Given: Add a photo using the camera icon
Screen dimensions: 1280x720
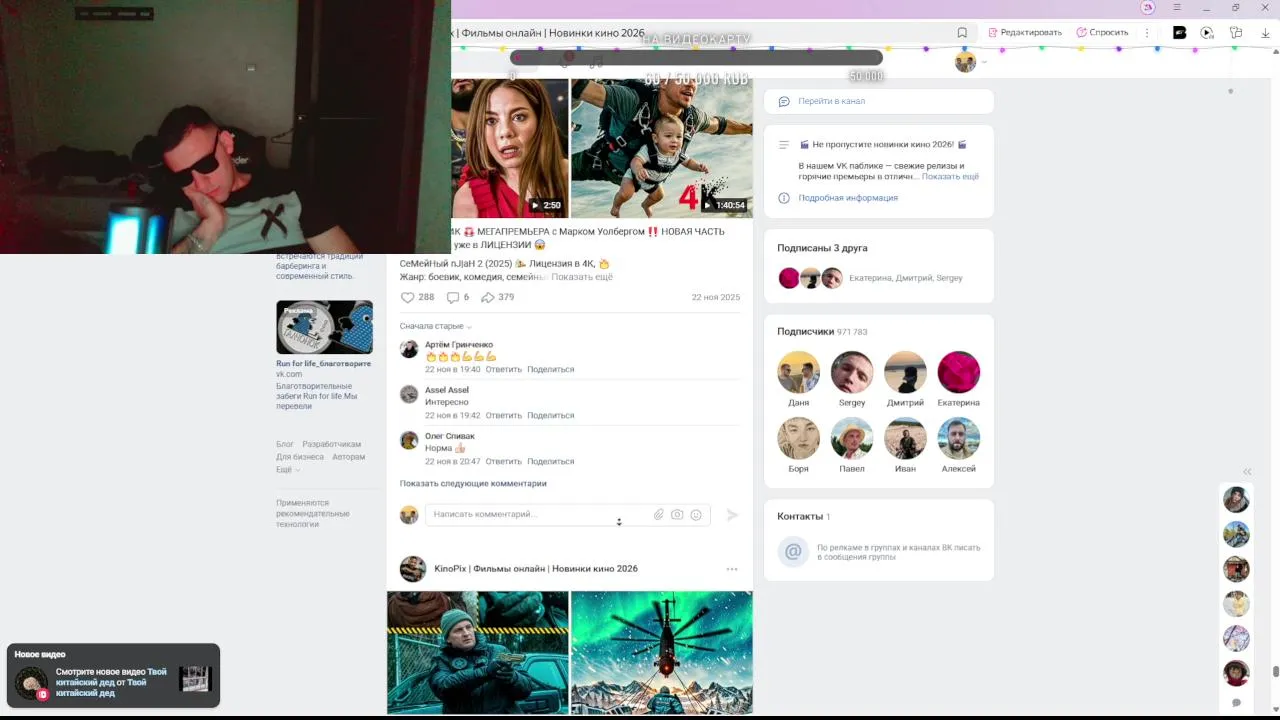Looking at the screenshot, I should tap(677, 514).
